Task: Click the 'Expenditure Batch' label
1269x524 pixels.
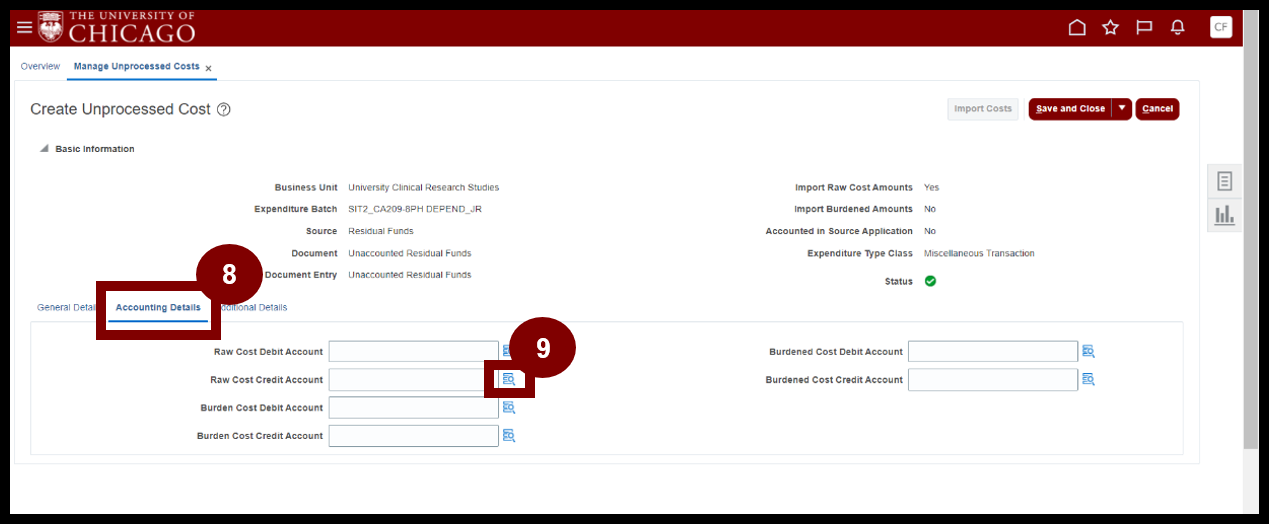Action: coord(296,209)
